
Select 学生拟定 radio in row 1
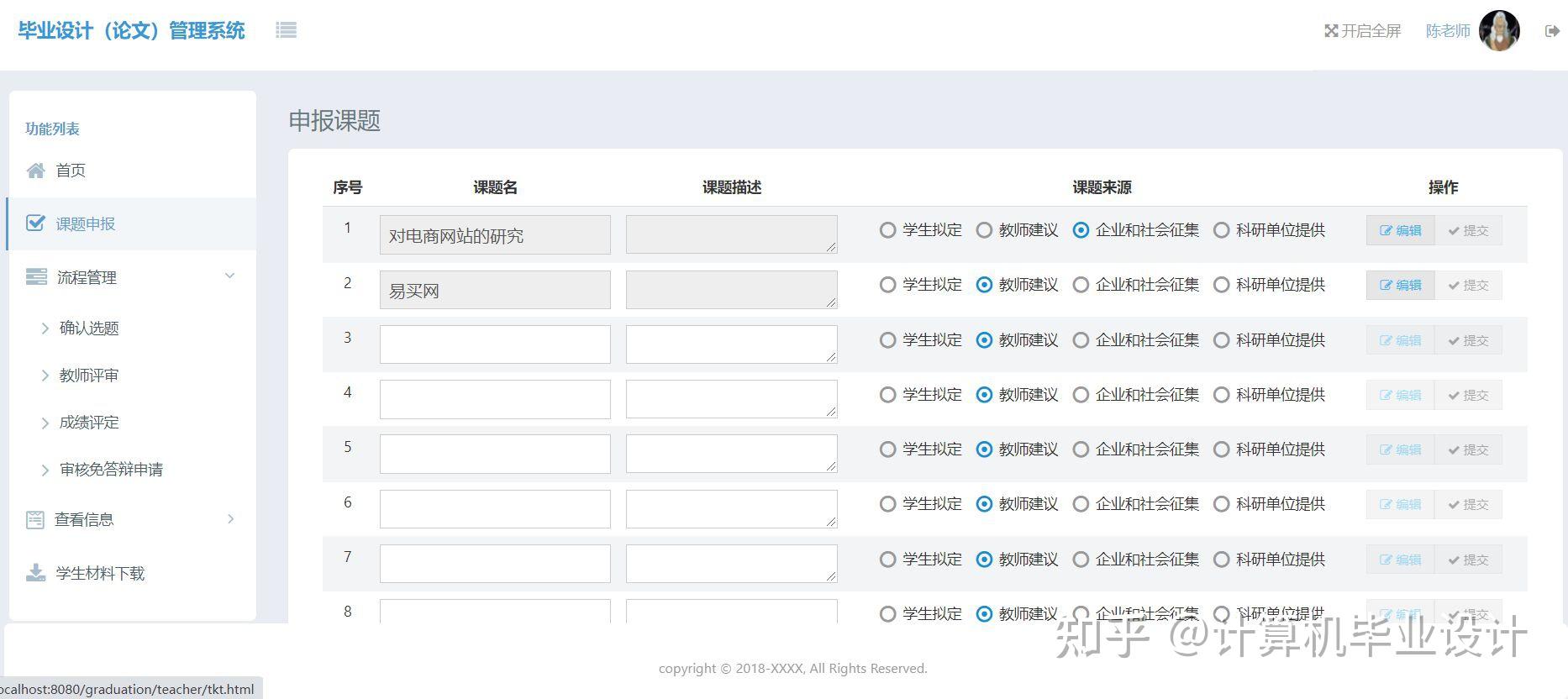click(x=887, y=230)
